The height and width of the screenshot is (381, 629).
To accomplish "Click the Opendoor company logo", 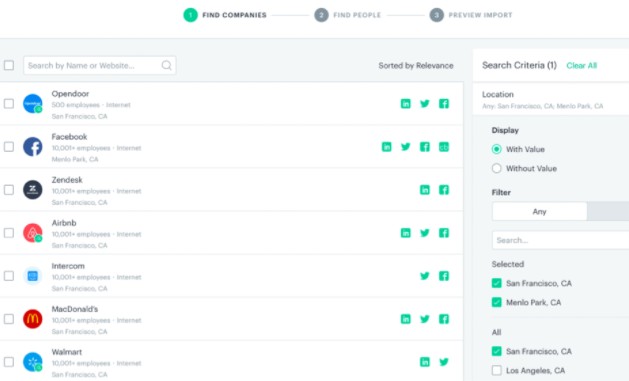I will pos(32,104).
